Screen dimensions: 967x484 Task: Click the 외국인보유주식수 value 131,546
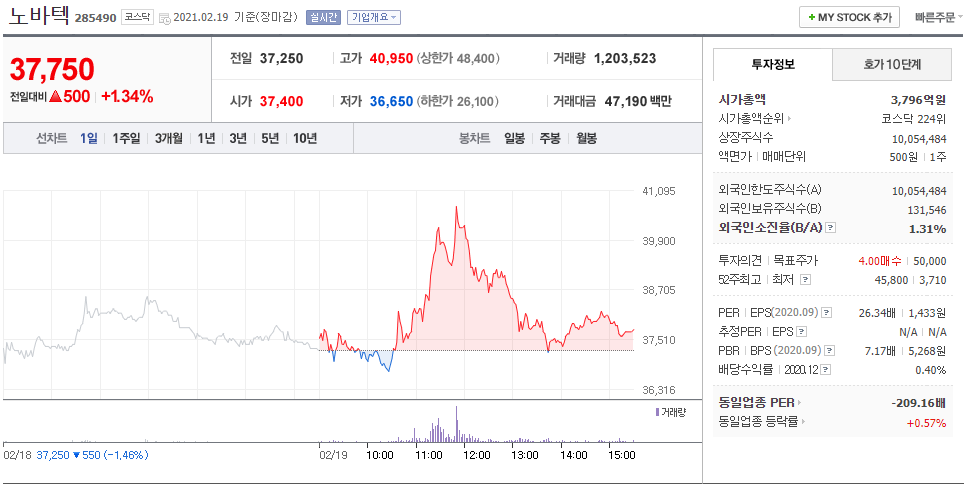pos(927,210)
